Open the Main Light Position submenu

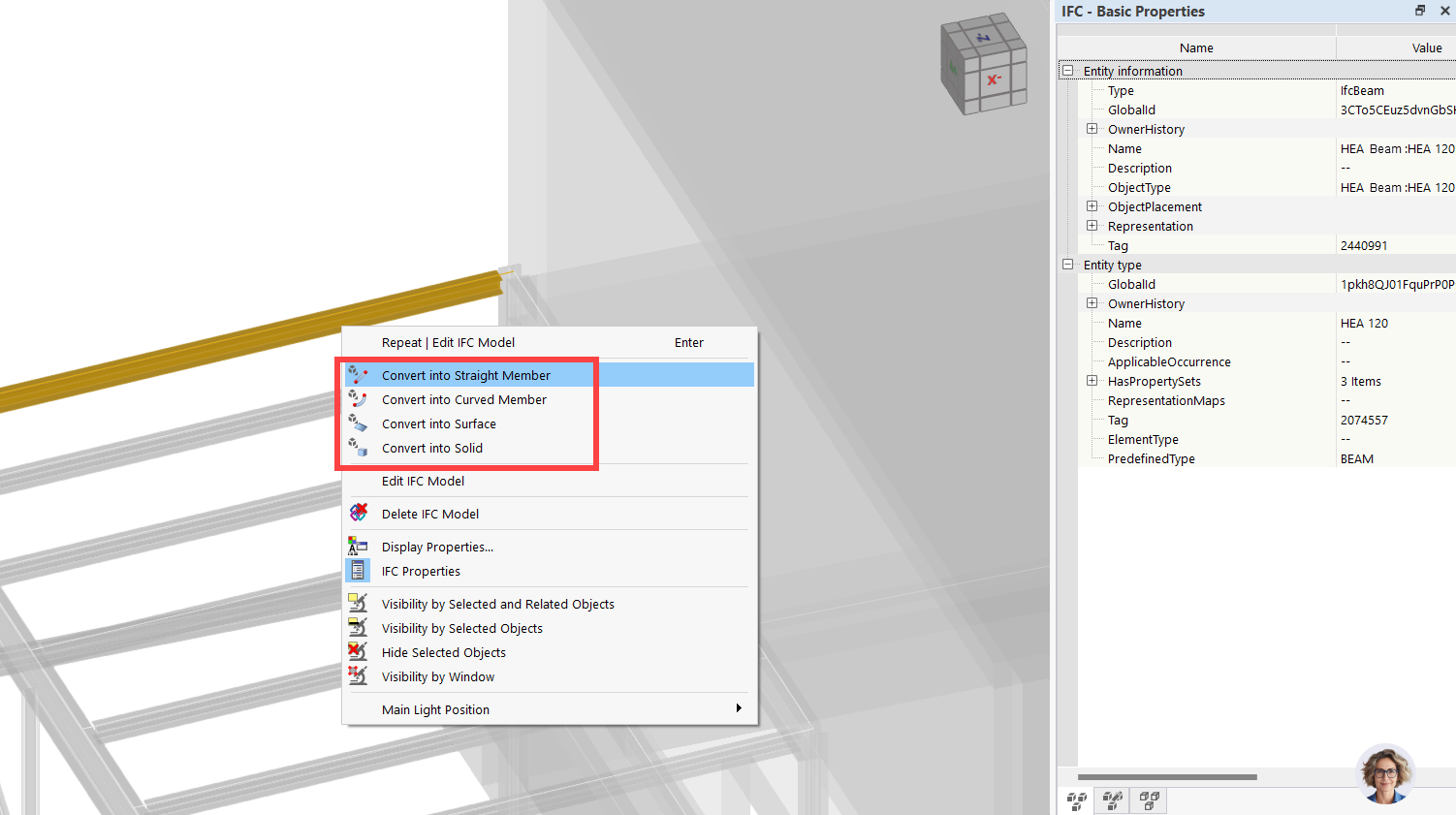[435, 709]
